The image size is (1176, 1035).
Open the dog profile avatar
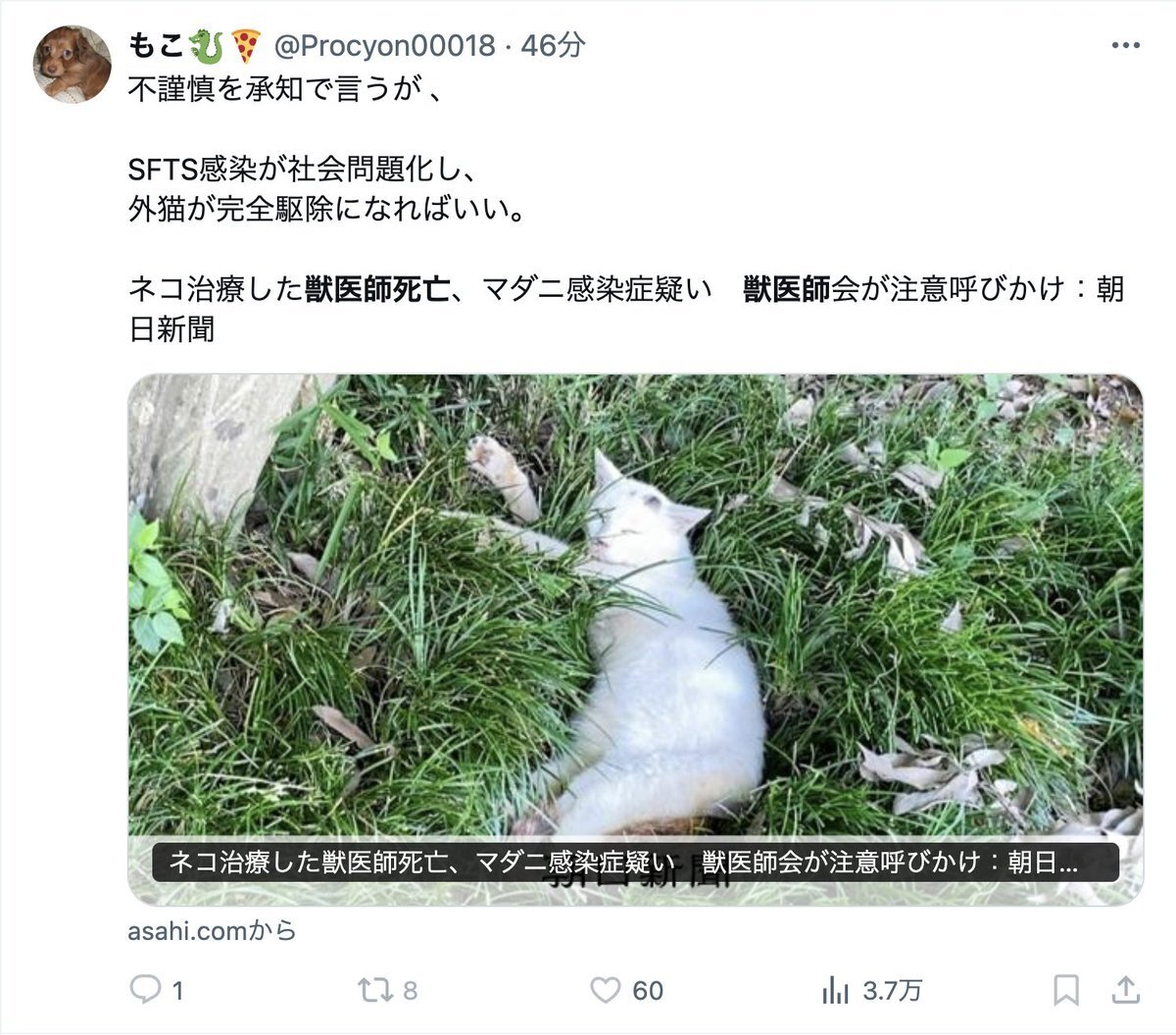coord(73,64)
